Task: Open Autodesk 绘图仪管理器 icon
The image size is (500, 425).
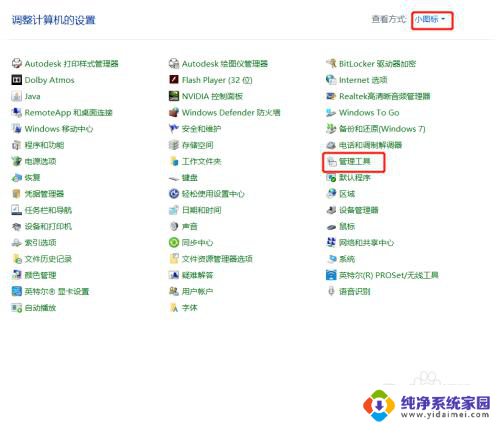Action: (174, 63)
